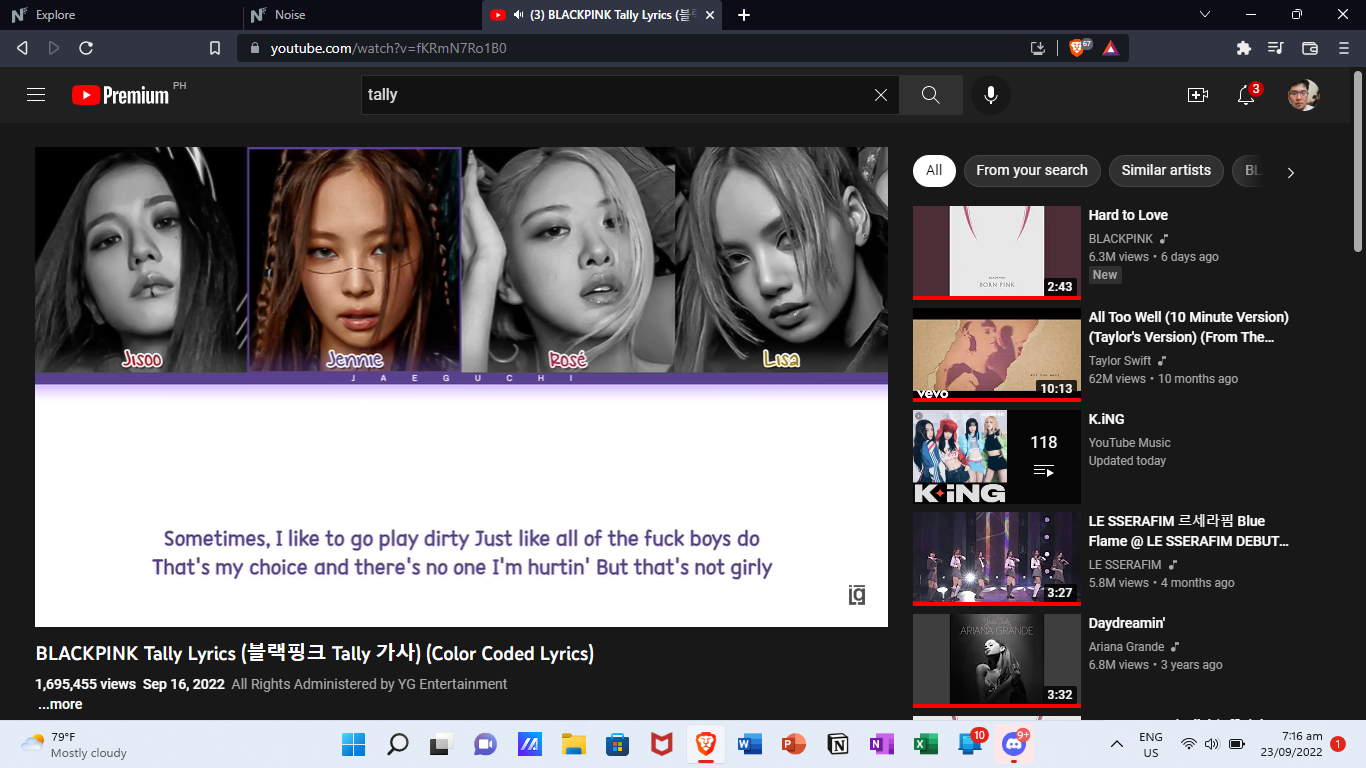Viewport: 1366px width, 768px height.
Task: Click the All Too Well video thumbnail
Action: [x=997, y=354]
